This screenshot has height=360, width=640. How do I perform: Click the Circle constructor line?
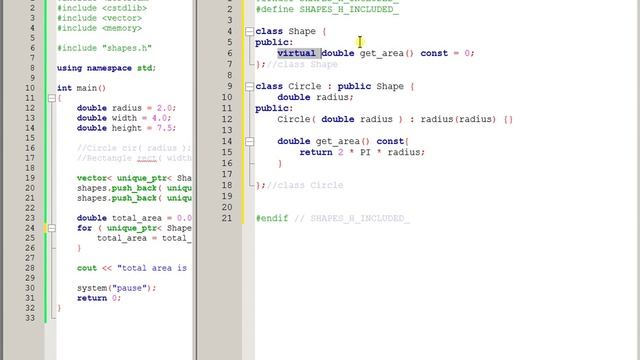click(395, 120)
